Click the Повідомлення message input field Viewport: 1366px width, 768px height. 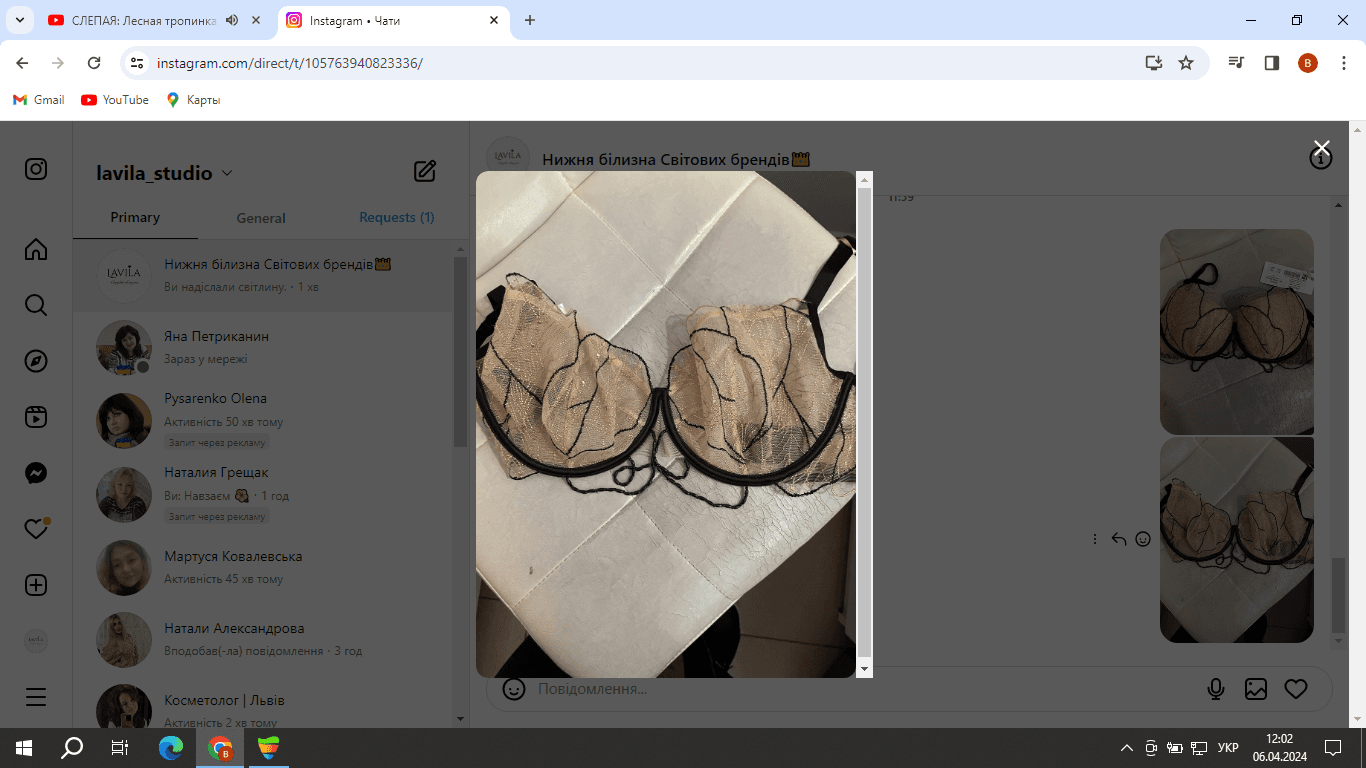[x=860, y=689]
